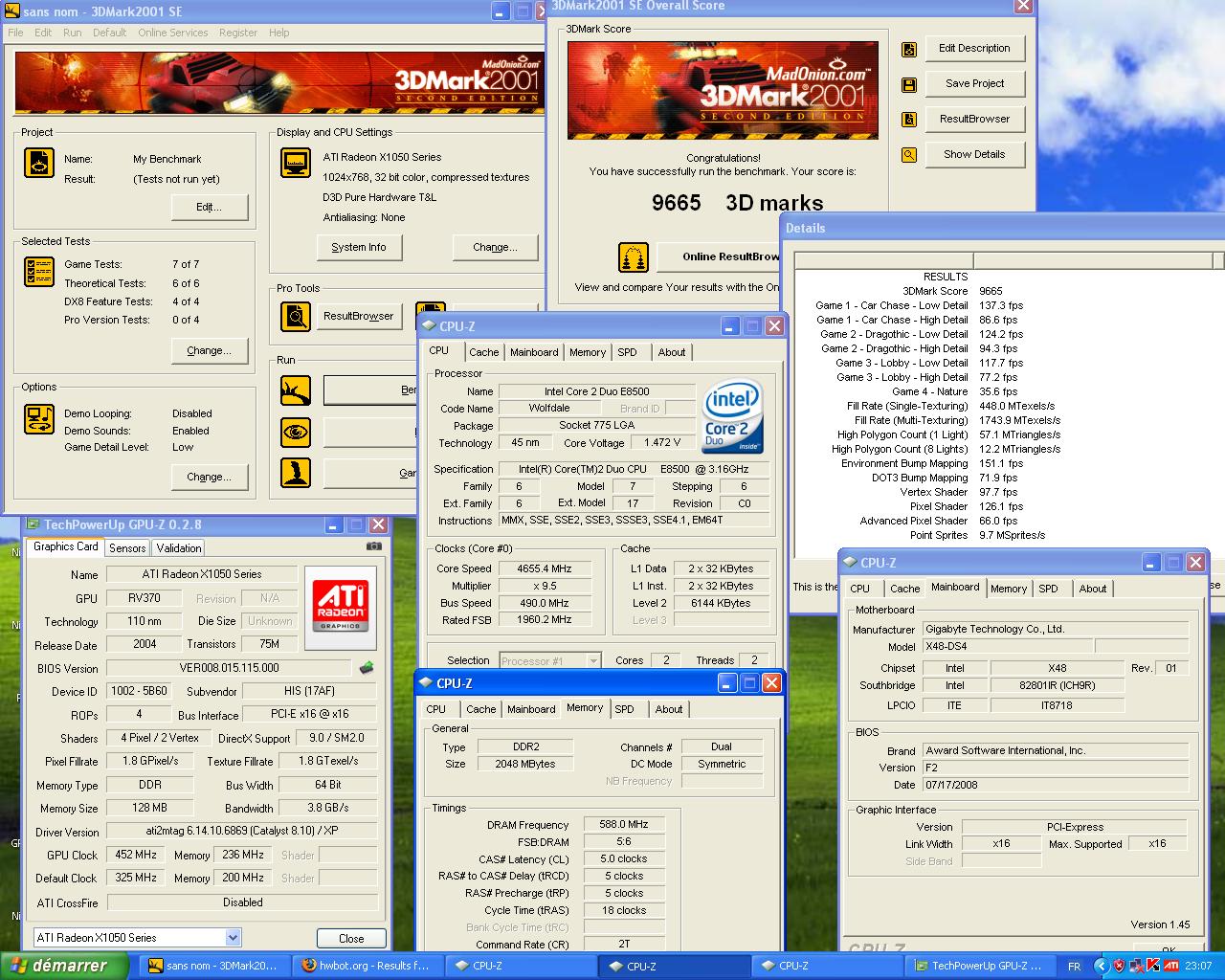The image size is (1225, 980).
Task: Switch to Cache tab in CPU-Z CPU window
Action: tap(484, 352)
